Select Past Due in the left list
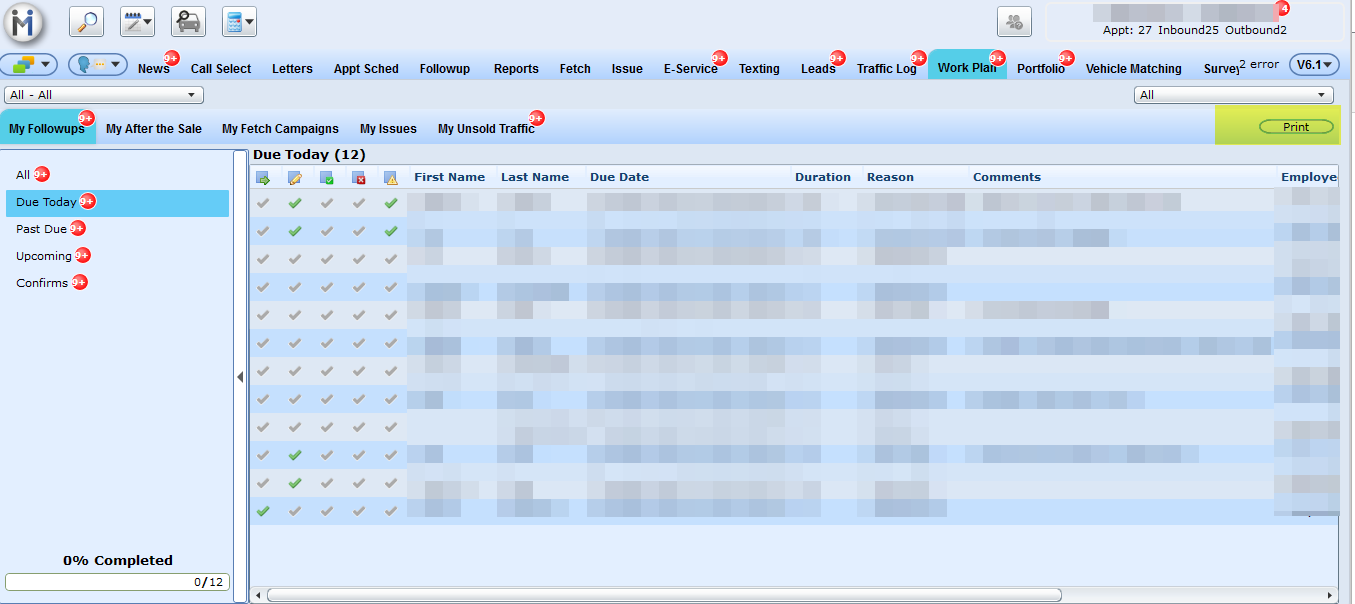Viewport: 1355px width, 604px height. [x=42, y=230]
